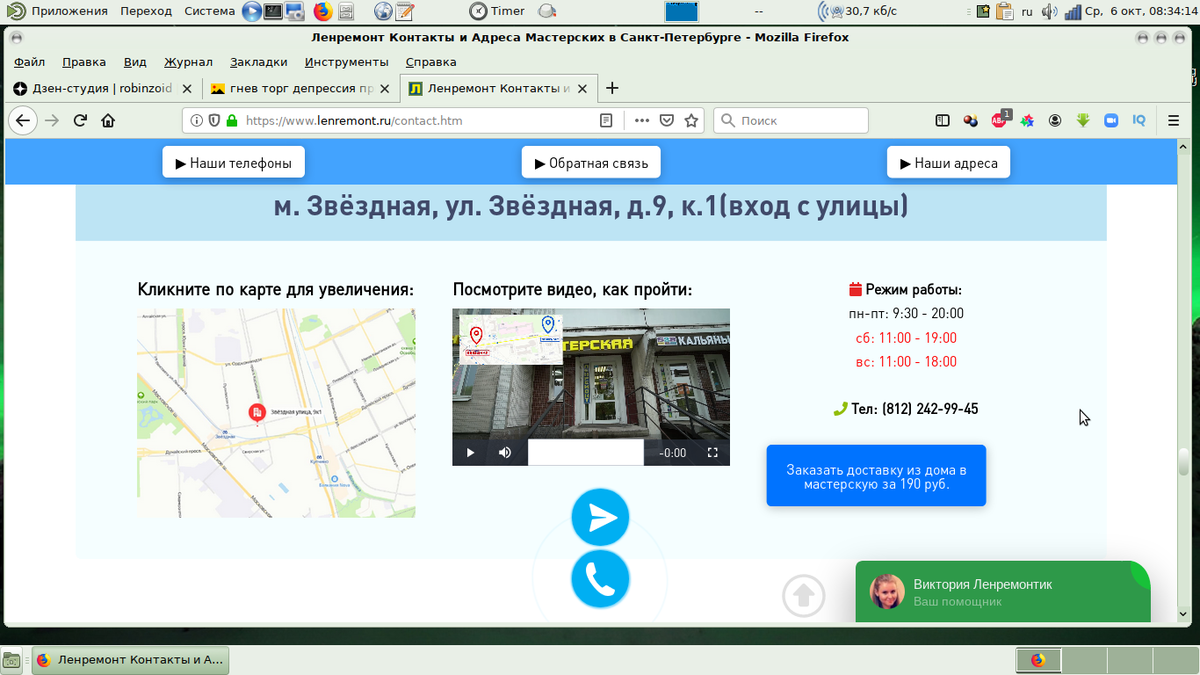Screen dimensions: 1200x675
Task: Open the colored balls extension icon
Action: [x=970, y=120]
